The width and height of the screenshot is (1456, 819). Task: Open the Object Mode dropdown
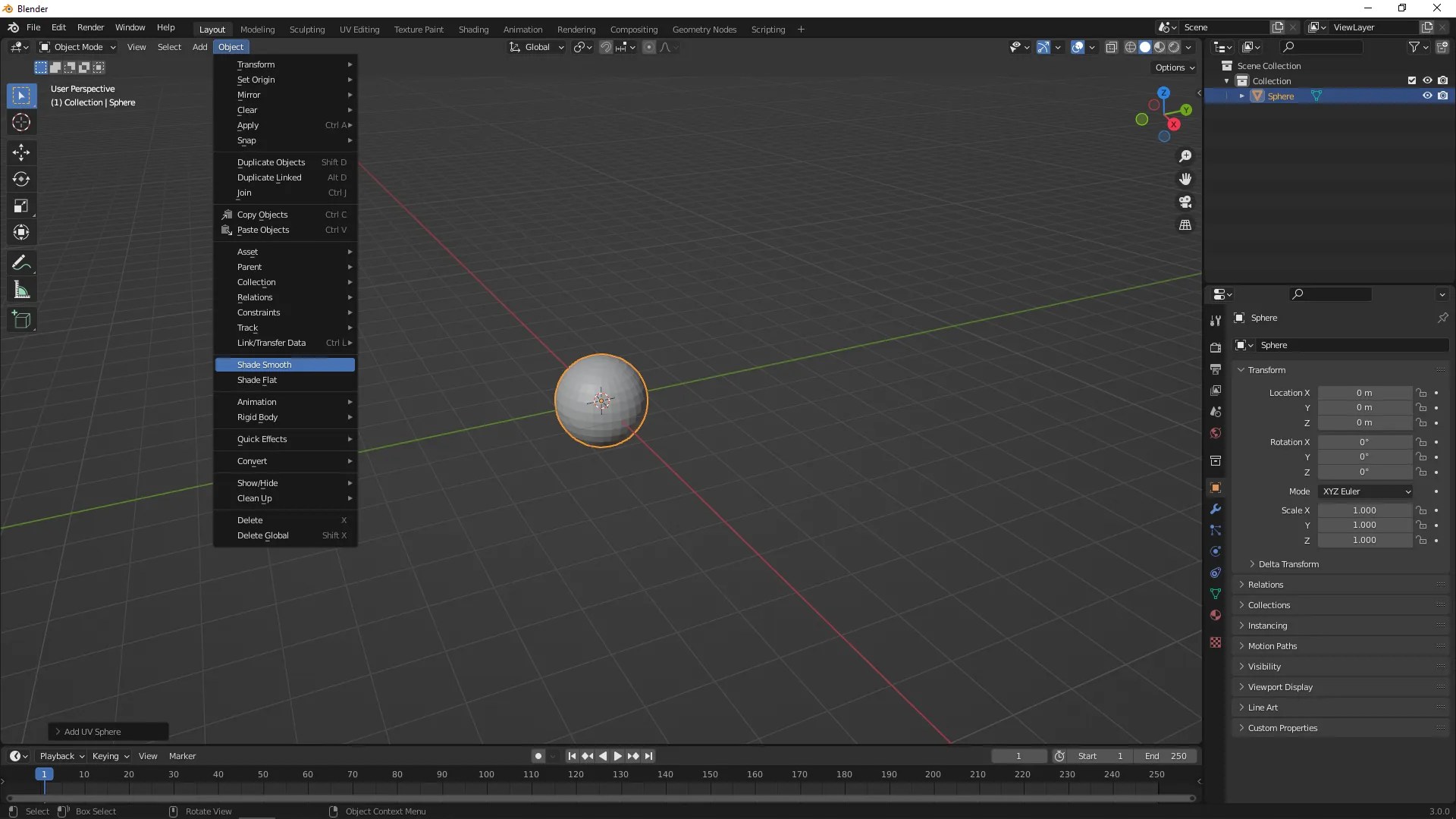click(x=77, y=47)
